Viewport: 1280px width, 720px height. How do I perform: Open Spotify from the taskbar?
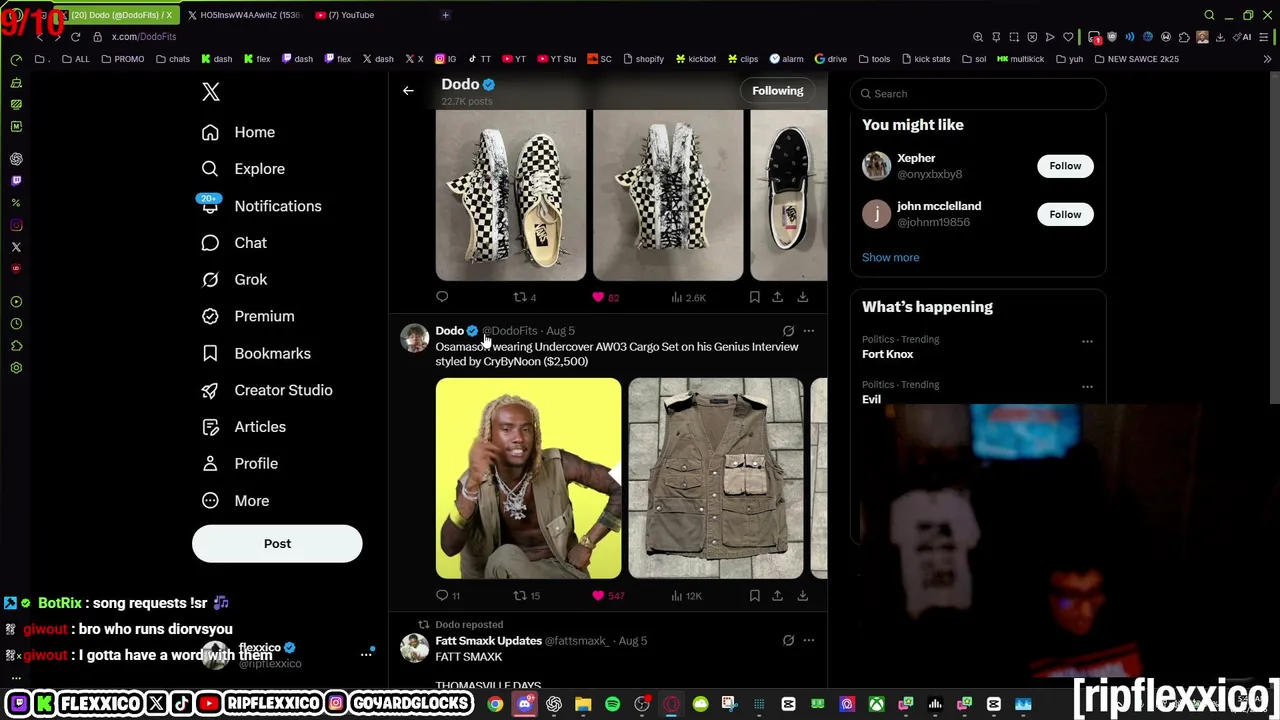click(612, 704)
